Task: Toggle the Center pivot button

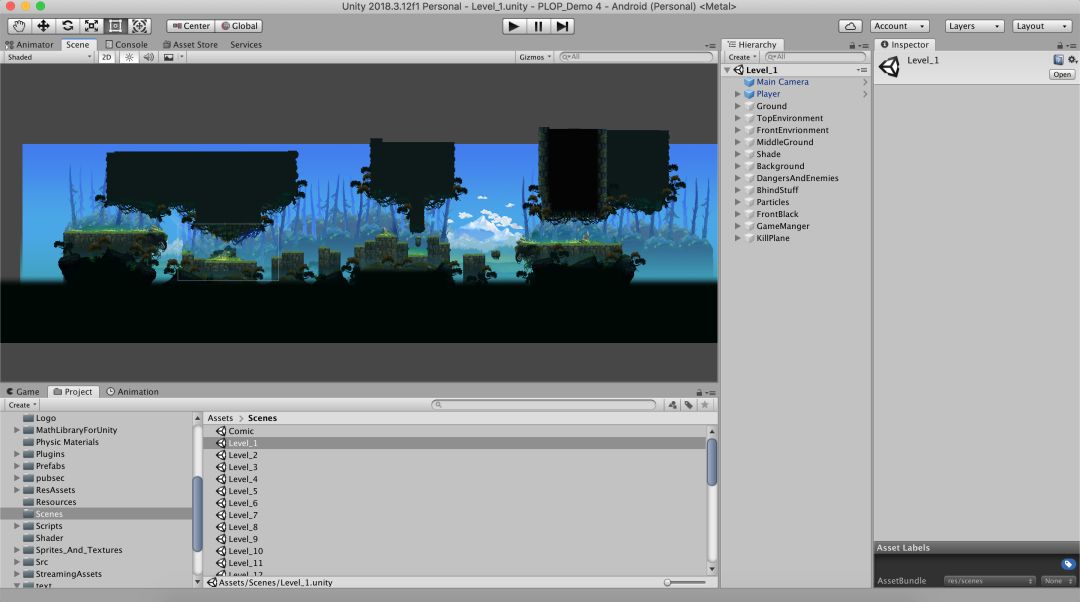Action: [190, 26]
